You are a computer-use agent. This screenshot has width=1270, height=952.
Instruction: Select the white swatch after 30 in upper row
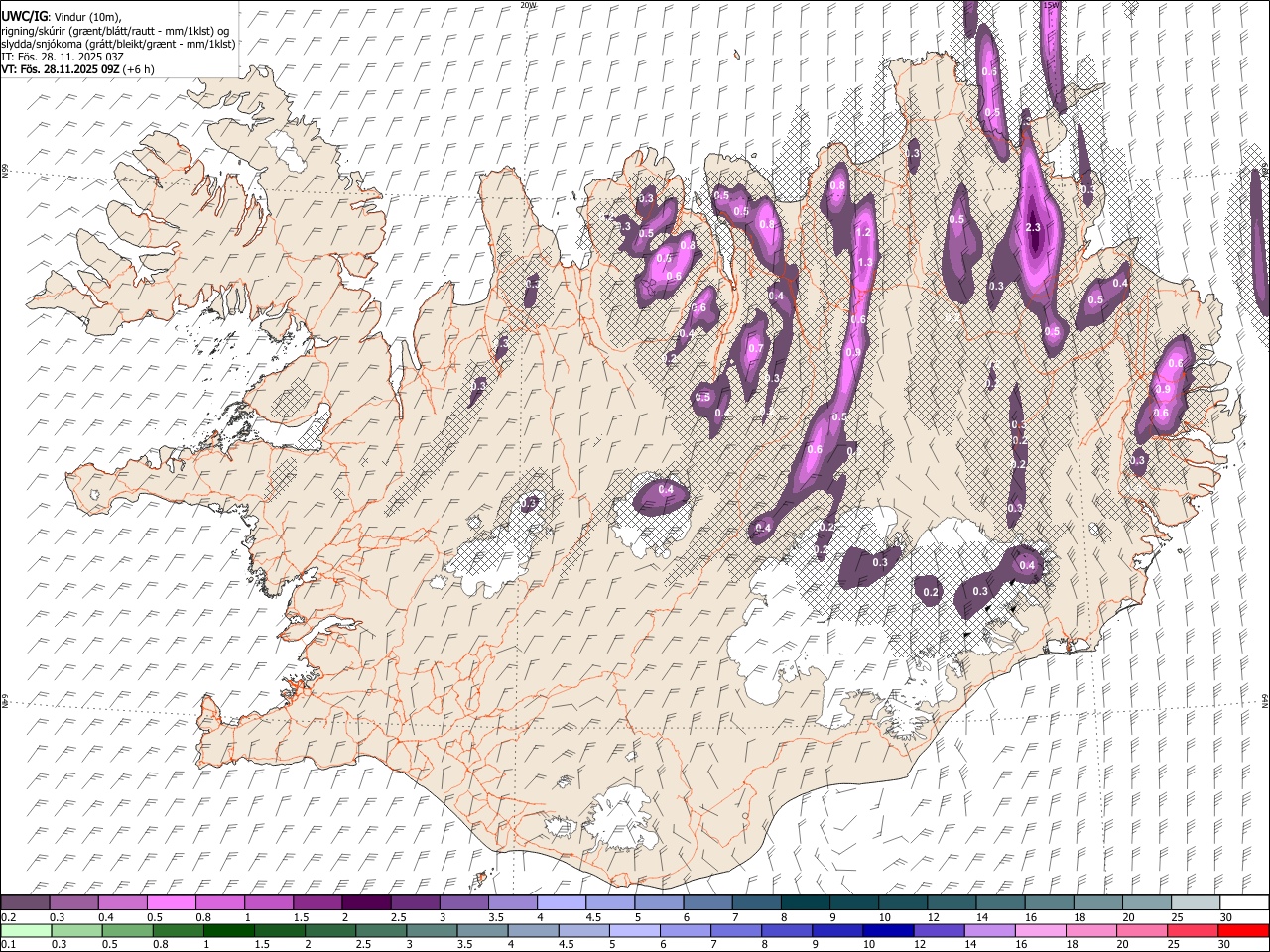click(1244, 902)
